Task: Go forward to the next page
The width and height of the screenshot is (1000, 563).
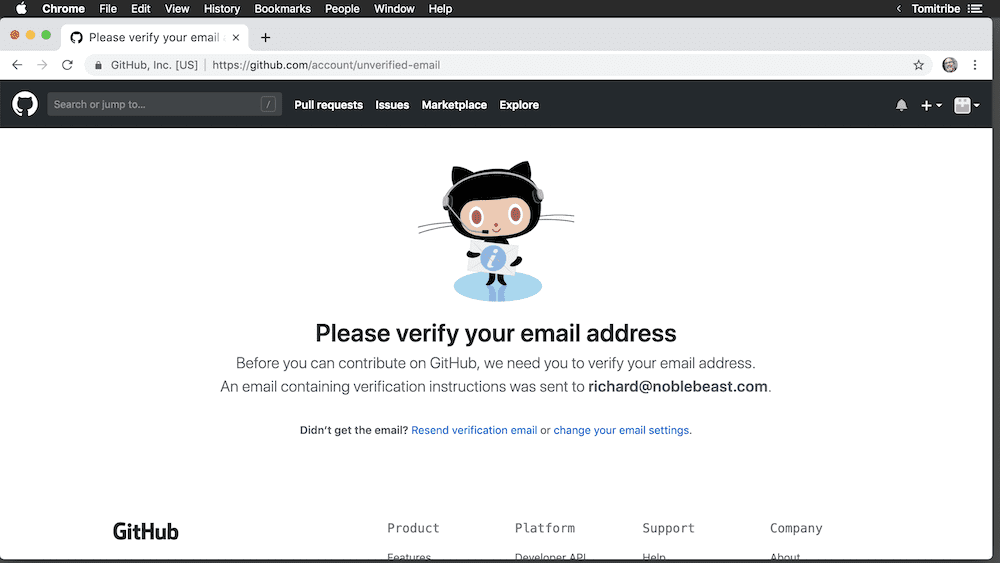Action: (x=42, y=65)
